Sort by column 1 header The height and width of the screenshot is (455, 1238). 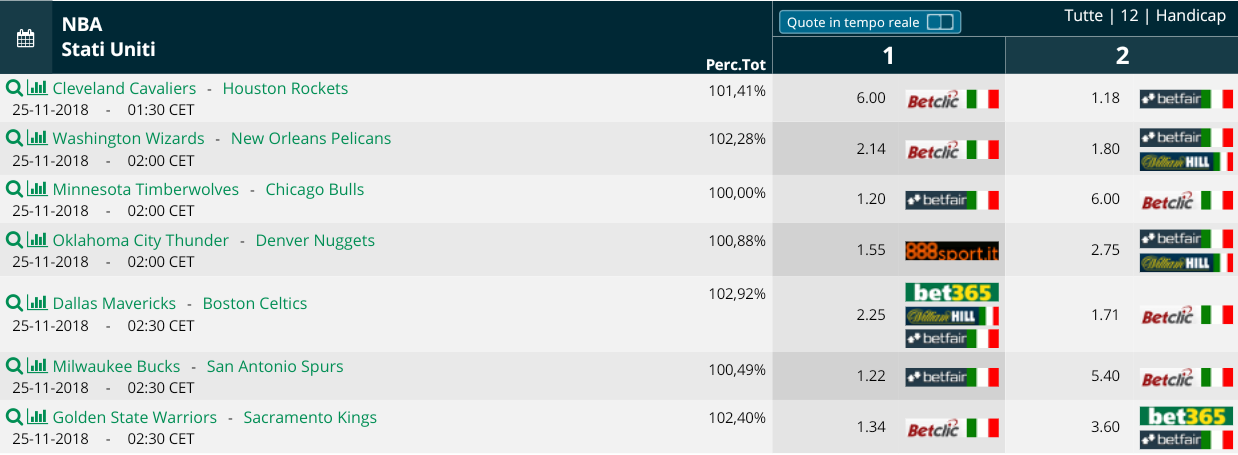(888, 56)
